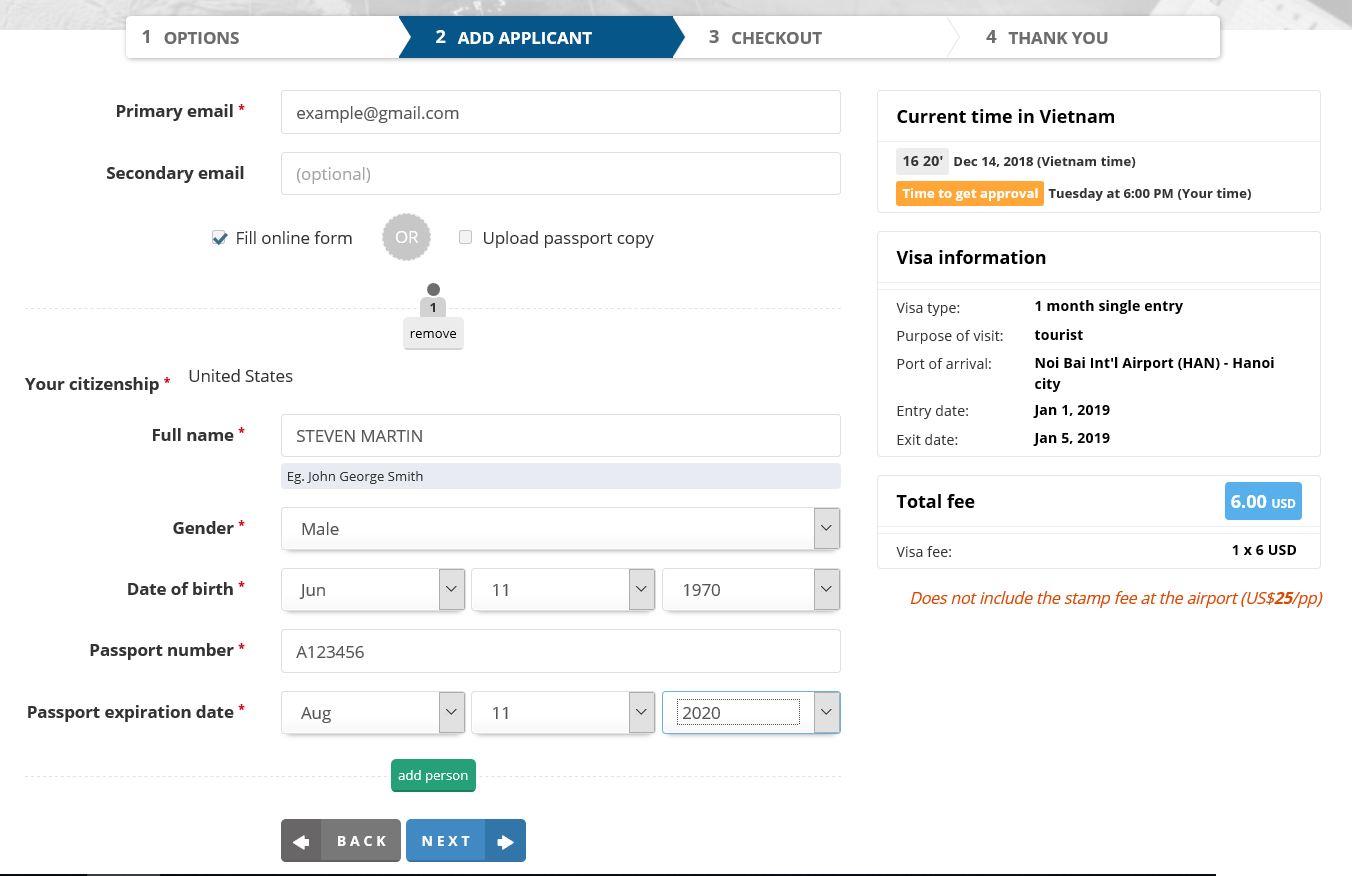
Task: Open the passport expiration year dropdown
Action: [751, 713]
